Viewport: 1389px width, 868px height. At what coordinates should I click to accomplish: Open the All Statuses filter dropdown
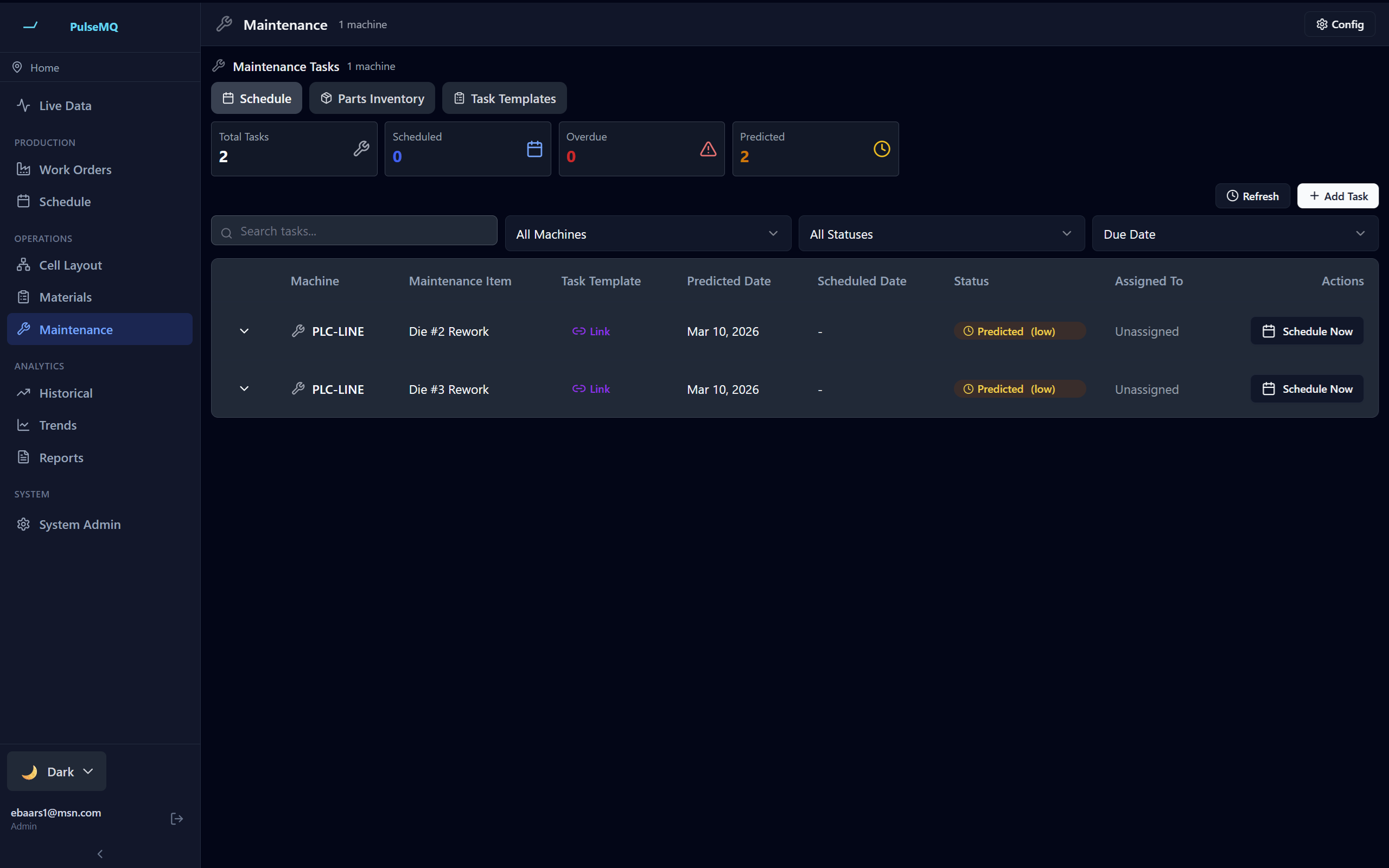(941, 234)
